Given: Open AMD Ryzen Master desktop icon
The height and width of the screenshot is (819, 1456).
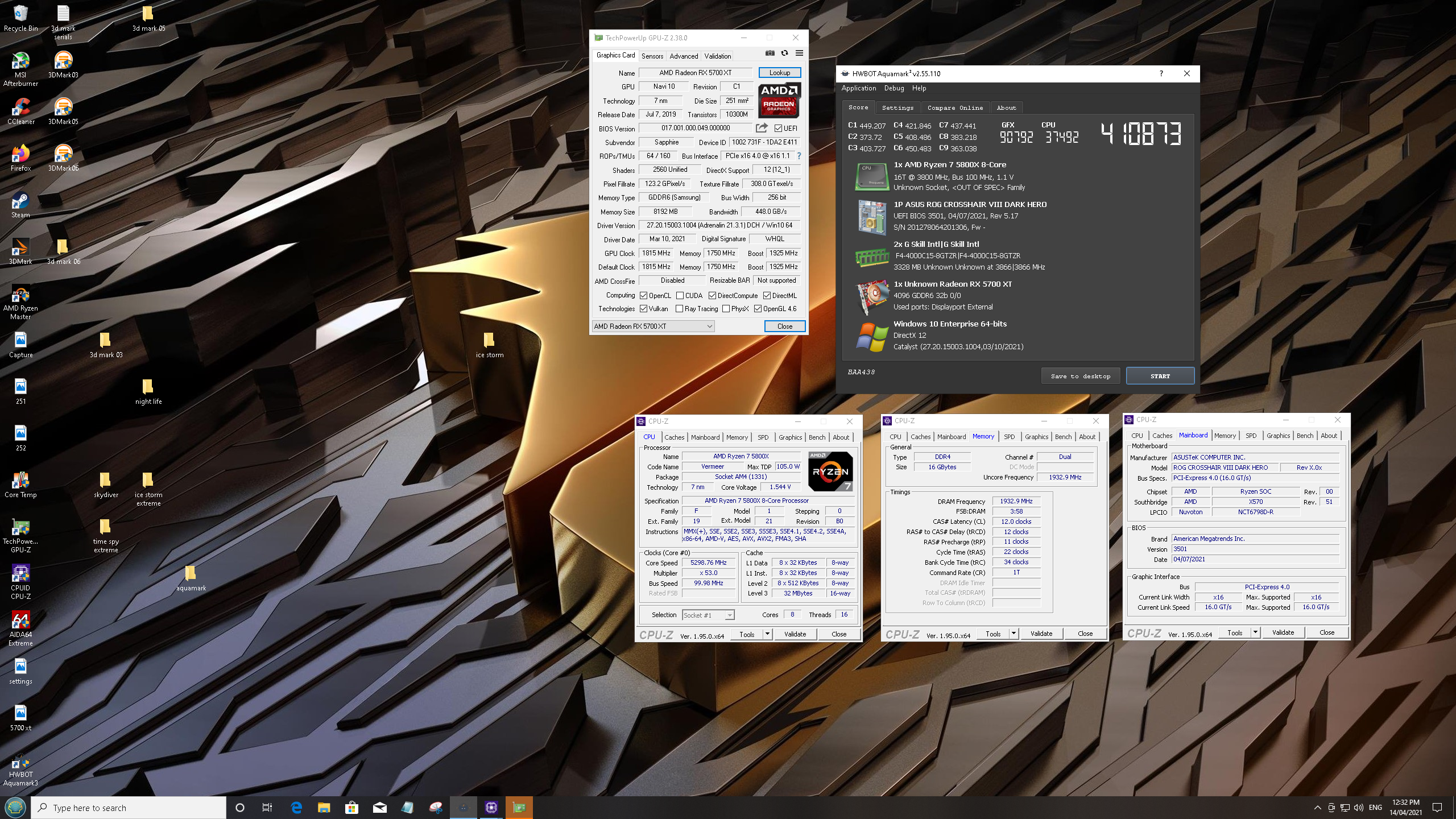Looking at the screenshot, I should pyautogui.click(x=20, y=302).
